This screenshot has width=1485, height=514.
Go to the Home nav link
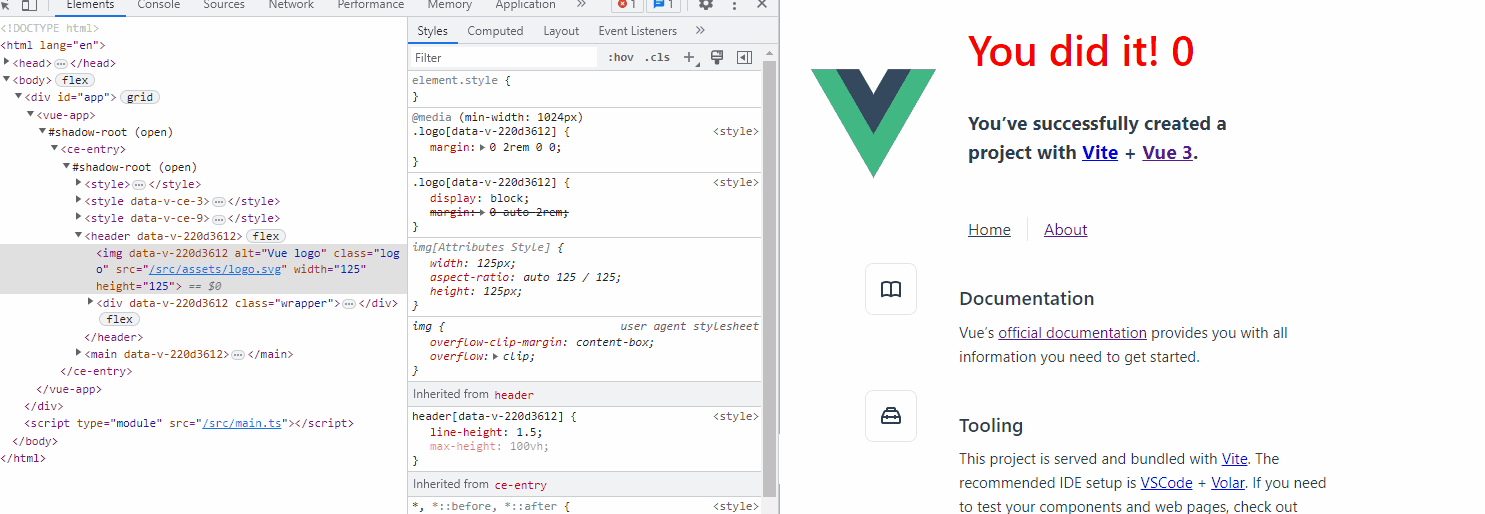[989, 230]
